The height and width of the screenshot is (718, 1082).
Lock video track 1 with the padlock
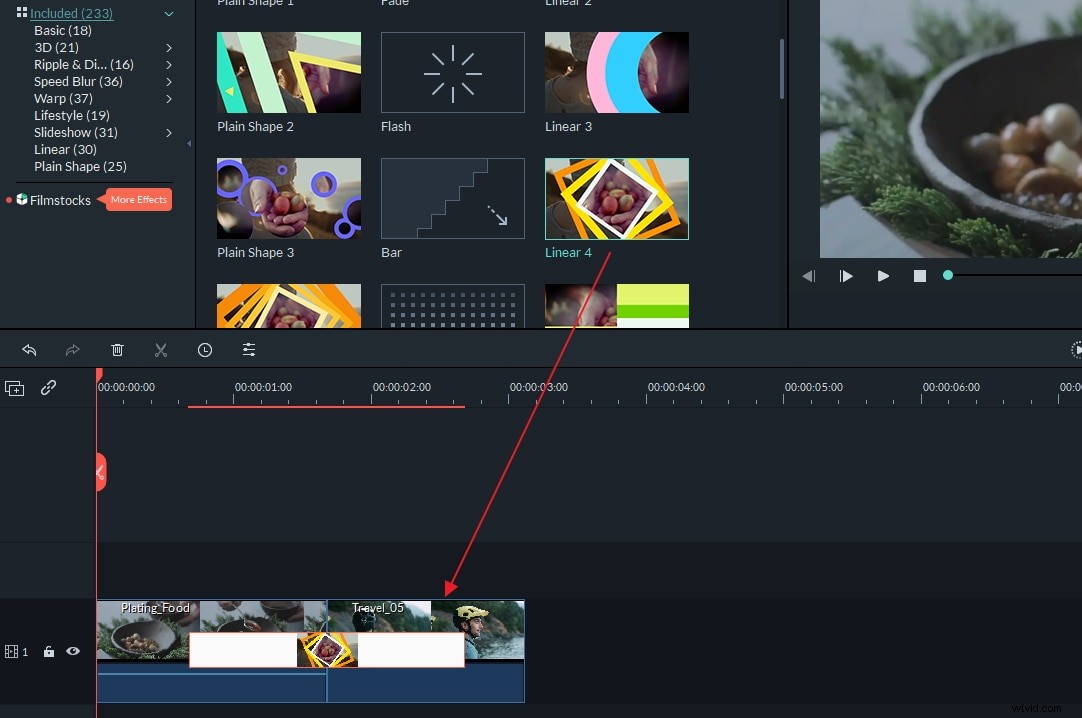(x=48, y=651)
